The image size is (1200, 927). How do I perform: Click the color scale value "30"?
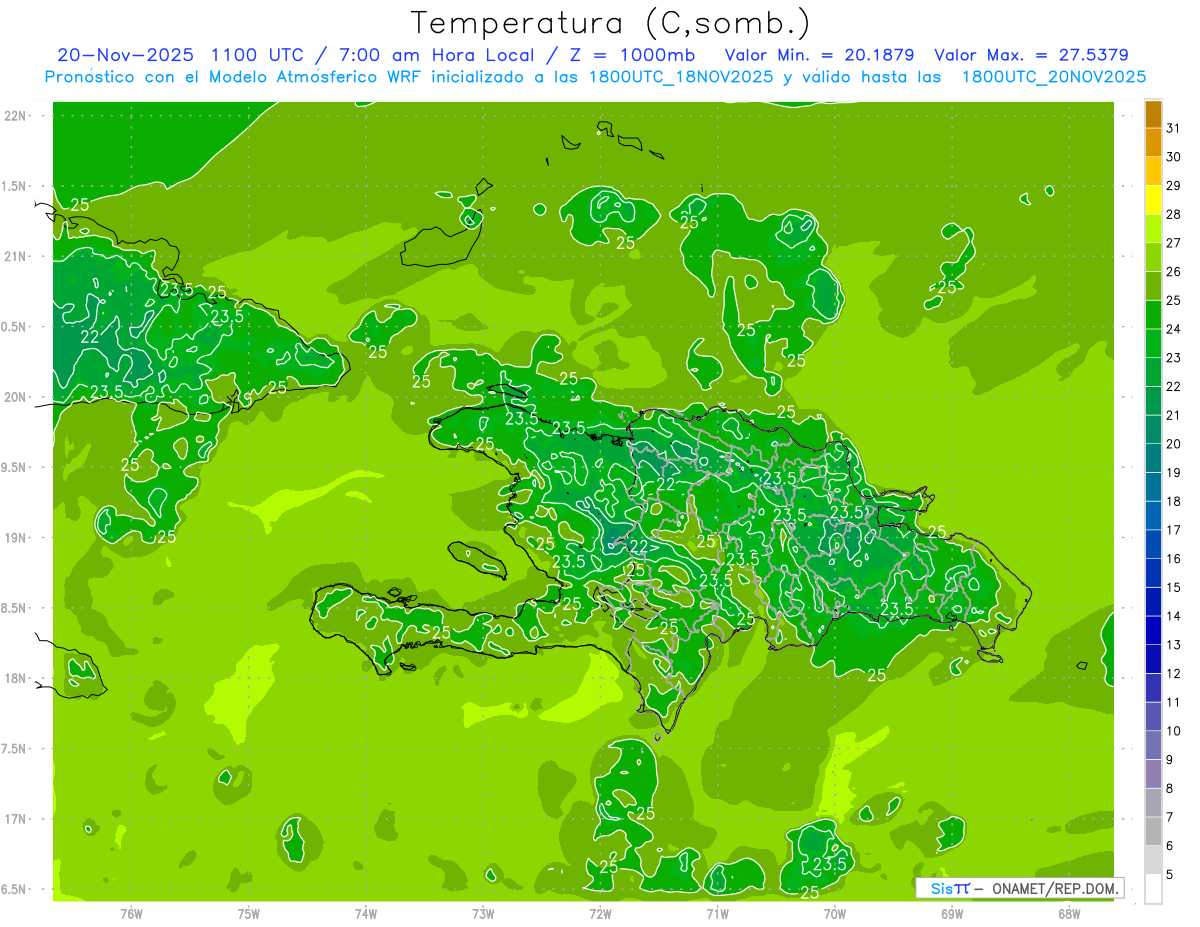pyautogui.click(x=1174, y=157)
